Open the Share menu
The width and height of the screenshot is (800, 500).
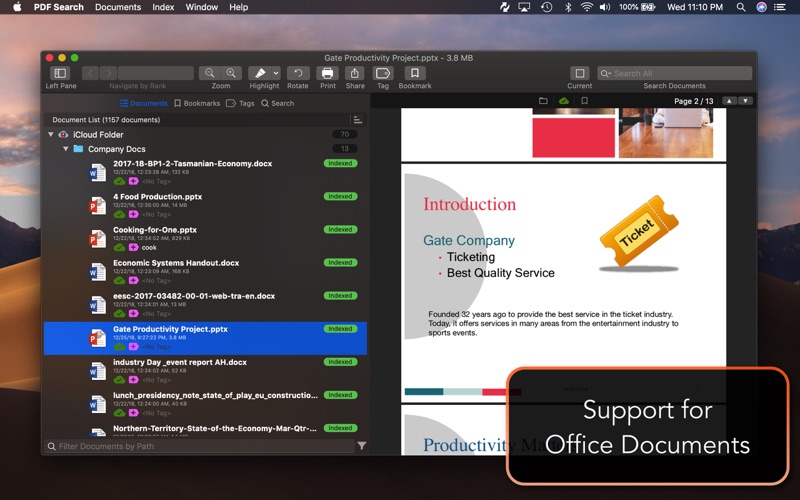pyautogui.click(x=355, y=73)
